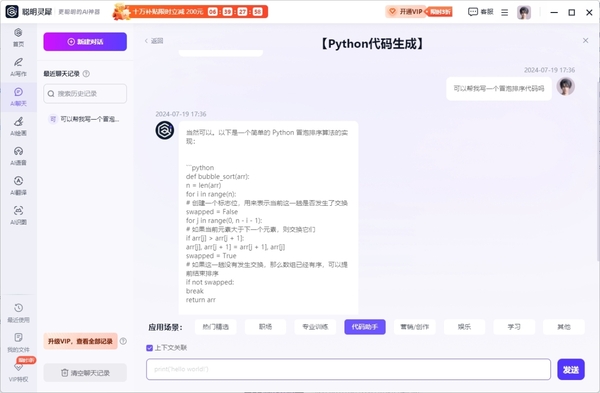The image size is (600, 393).
Task: Select the 职场 scenario tab
Action: pos(265,327)
